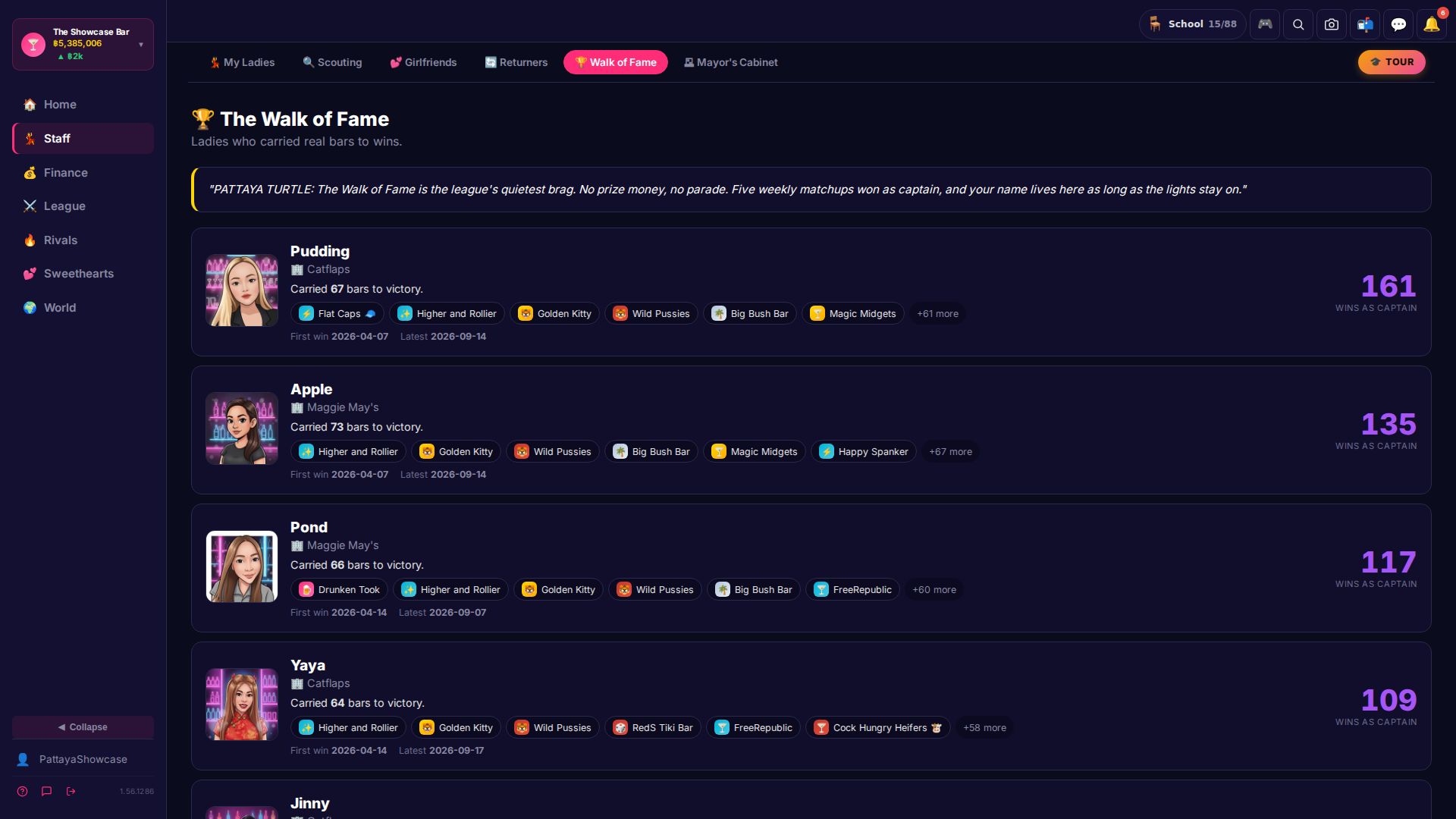The image size is (1456, 819).
Task: Click the name "Pudding"
Action: [x=320, y=251]
